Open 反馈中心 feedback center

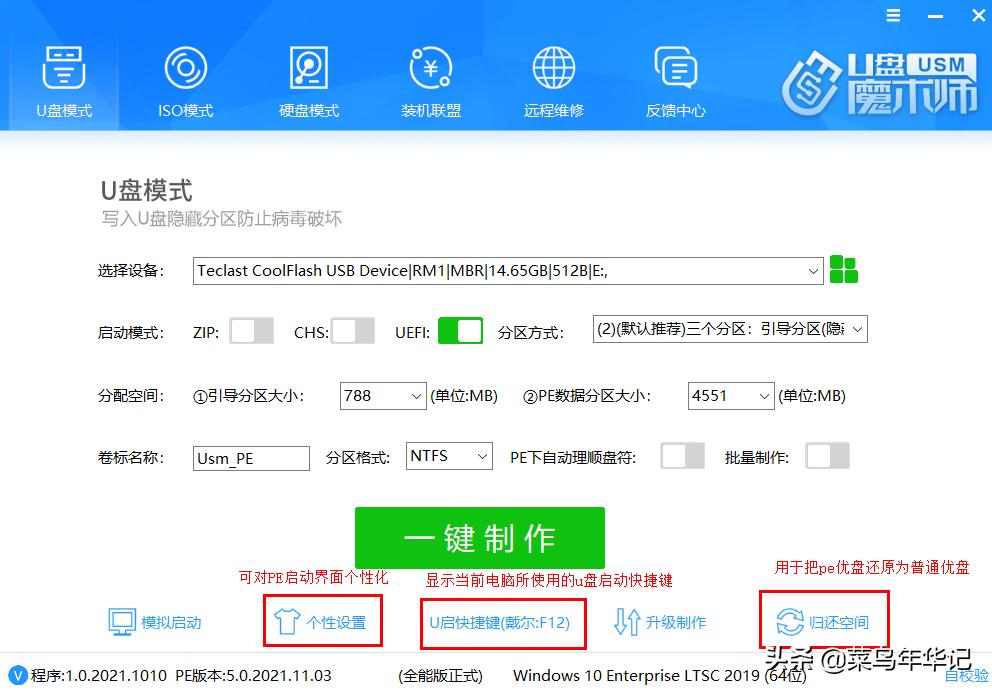tap(676, 80)
